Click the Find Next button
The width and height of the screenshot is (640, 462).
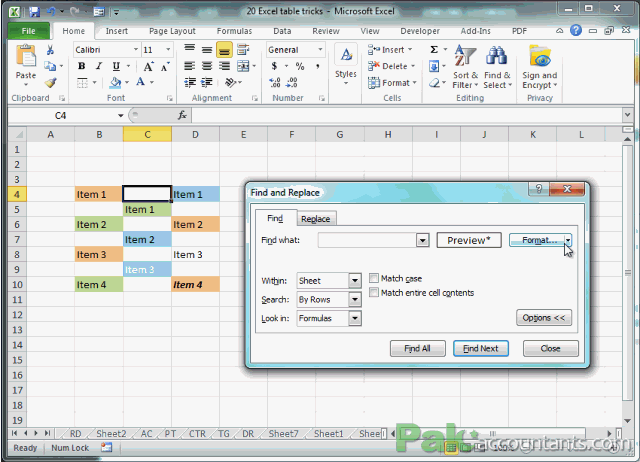tap(481, 349)
